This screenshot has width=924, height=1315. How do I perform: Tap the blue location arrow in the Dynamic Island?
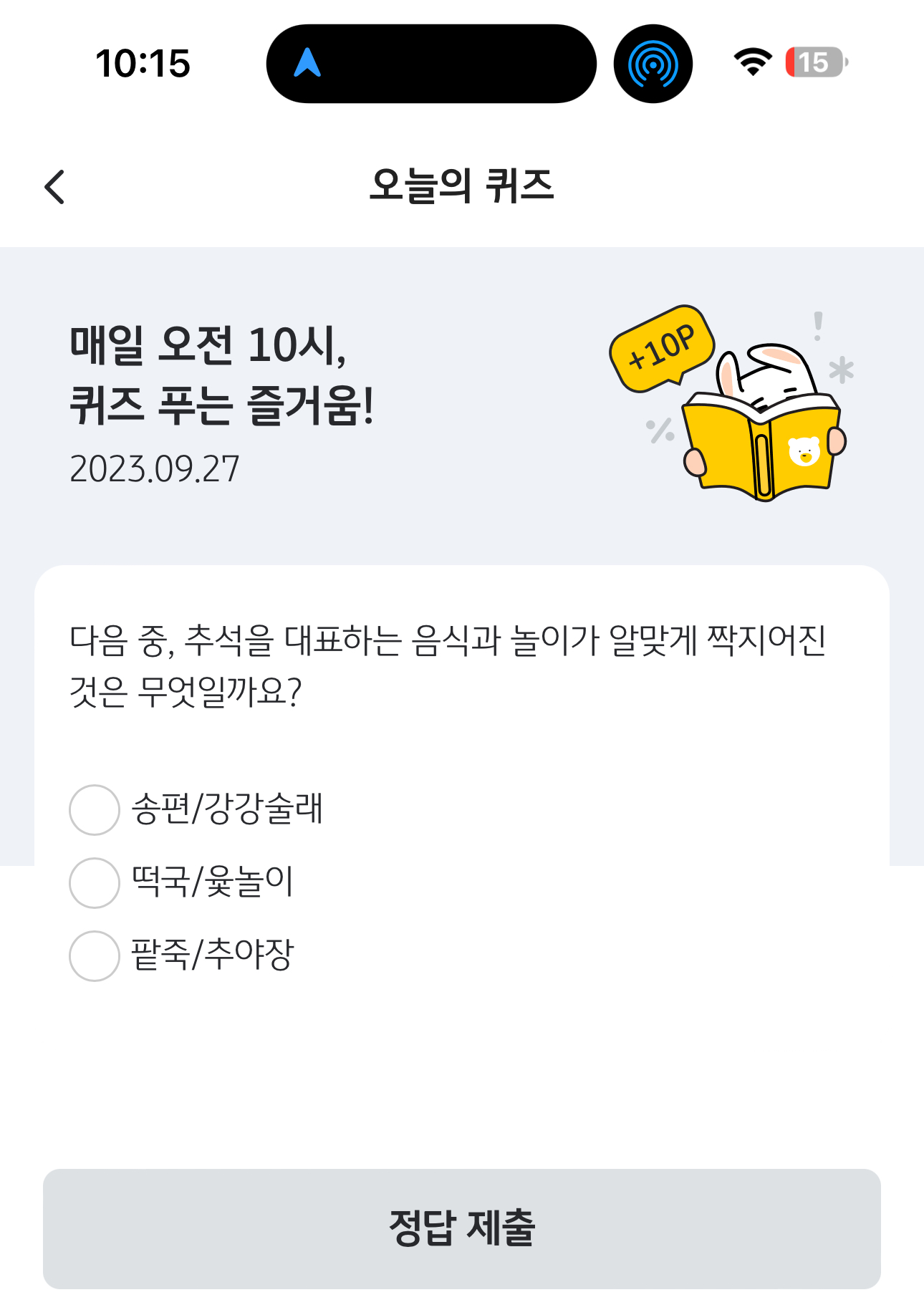pyautogui.click(x=307, y=63)
